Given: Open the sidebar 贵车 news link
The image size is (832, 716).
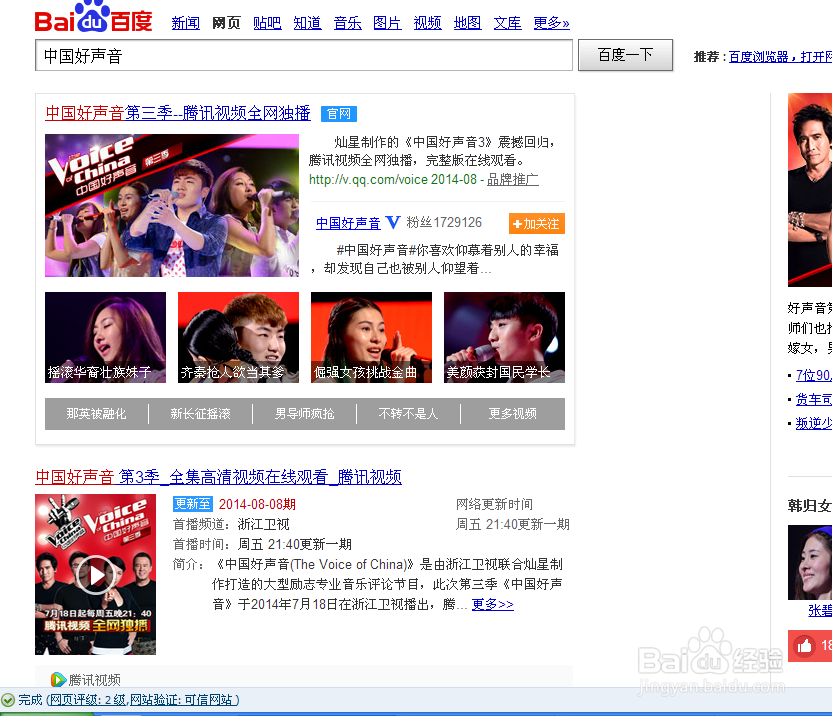Looking at the screenshot, I should click(813, 399).
